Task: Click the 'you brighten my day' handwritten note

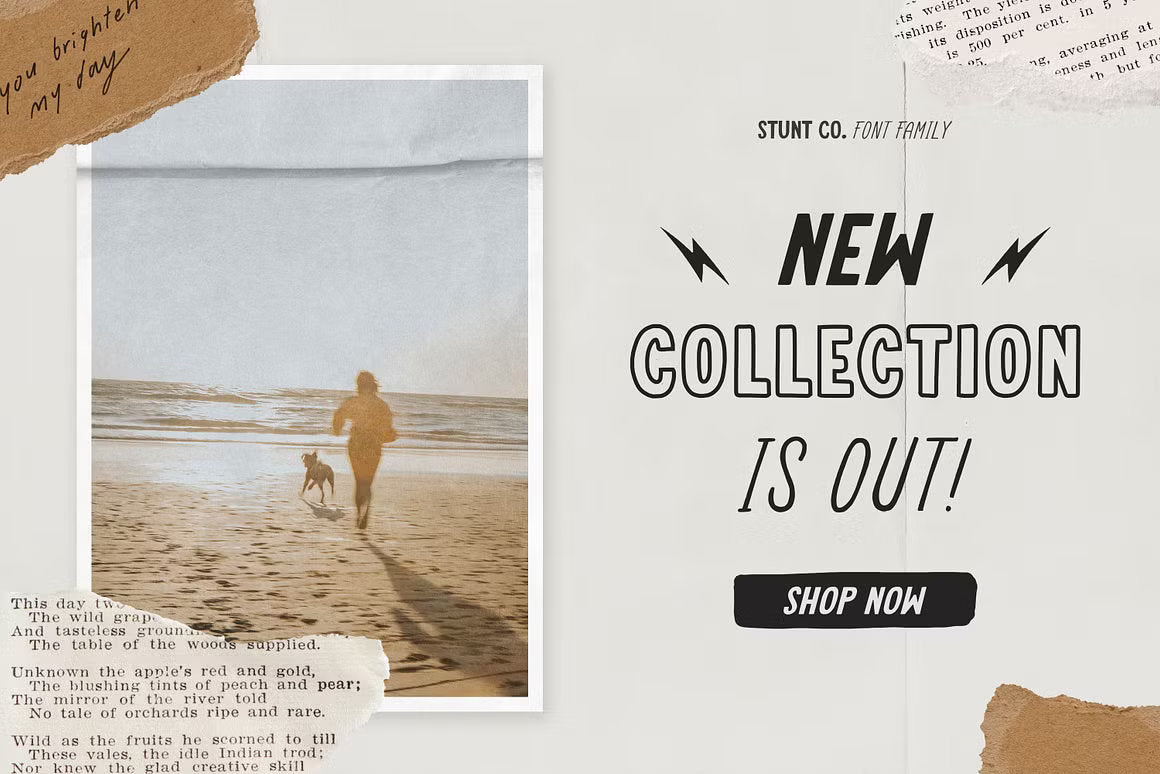Action: tap(68, 63)
